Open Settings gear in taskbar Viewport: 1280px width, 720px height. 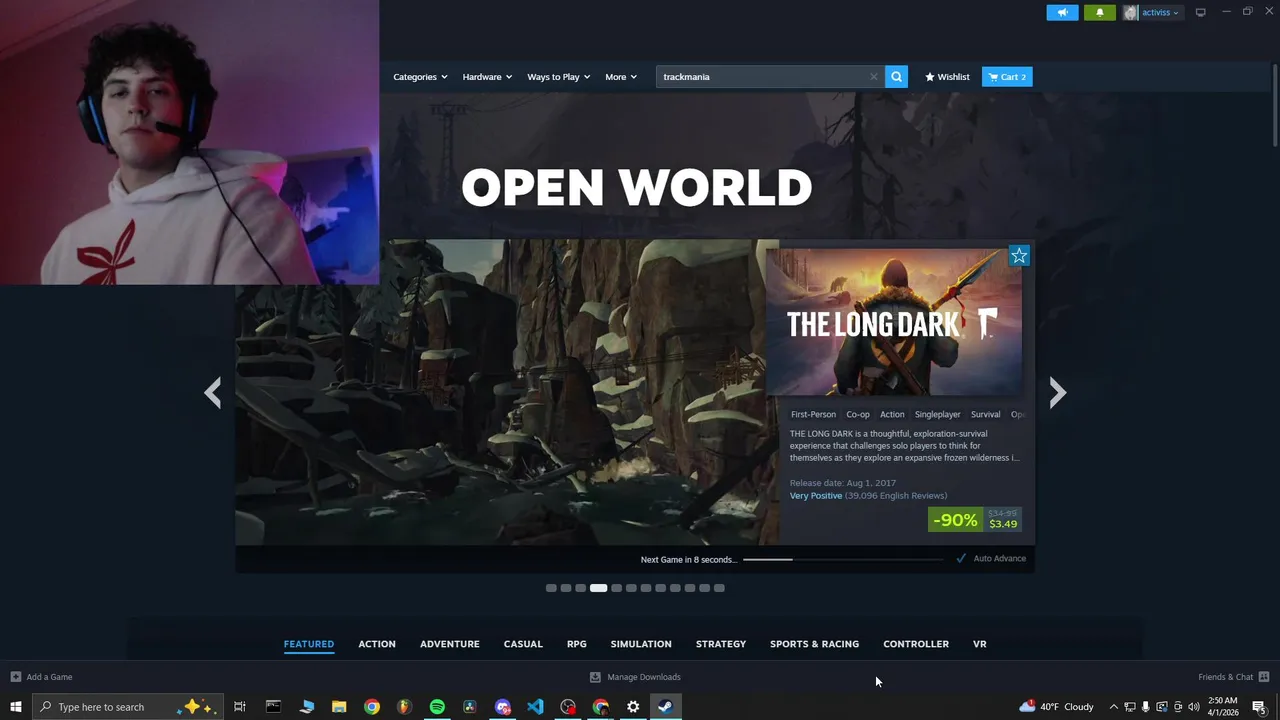click(x=633, y=707)
